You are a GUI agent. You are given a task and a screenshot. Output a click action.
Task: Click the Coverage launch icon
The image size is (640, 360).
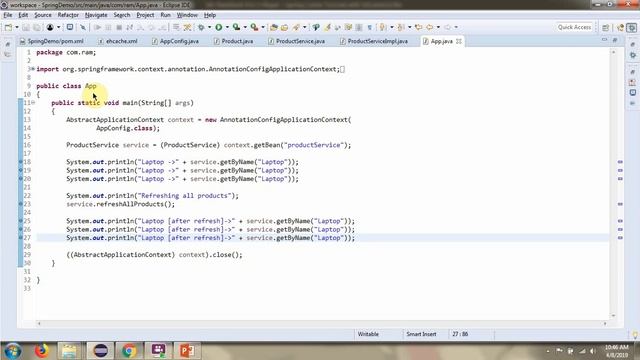(236, 27)
